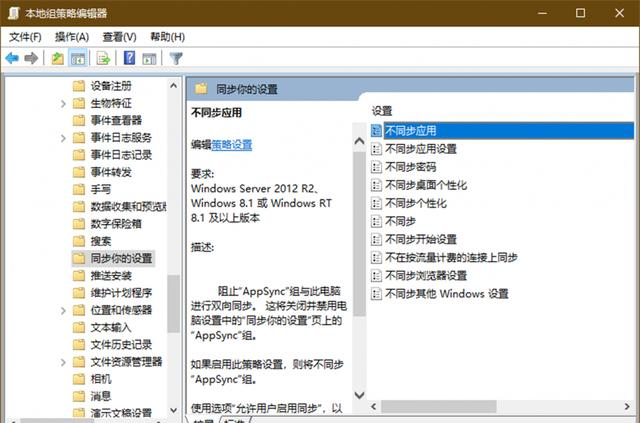Select 文本输入 in the tree

click(111, 327)
